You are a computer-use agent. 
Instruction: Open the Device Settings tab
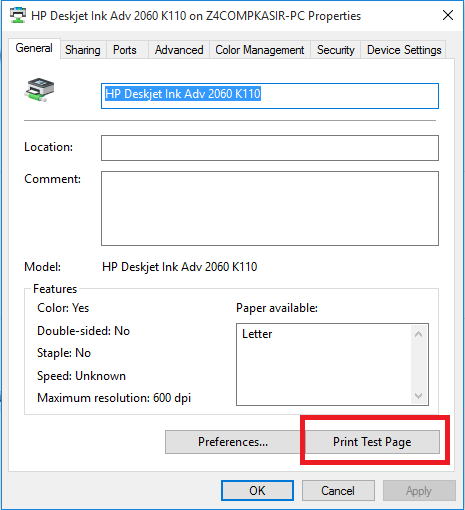(x=404, y=50)
